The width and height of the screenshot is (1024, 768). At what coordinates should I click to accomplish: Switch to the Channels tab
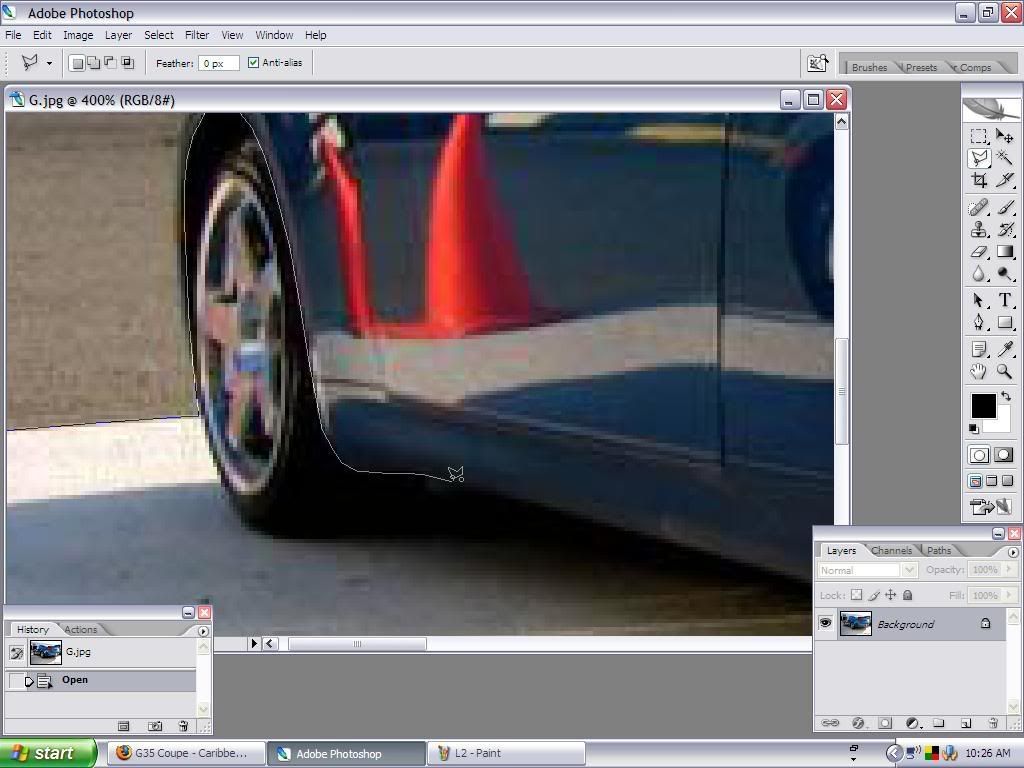(890, 551)
